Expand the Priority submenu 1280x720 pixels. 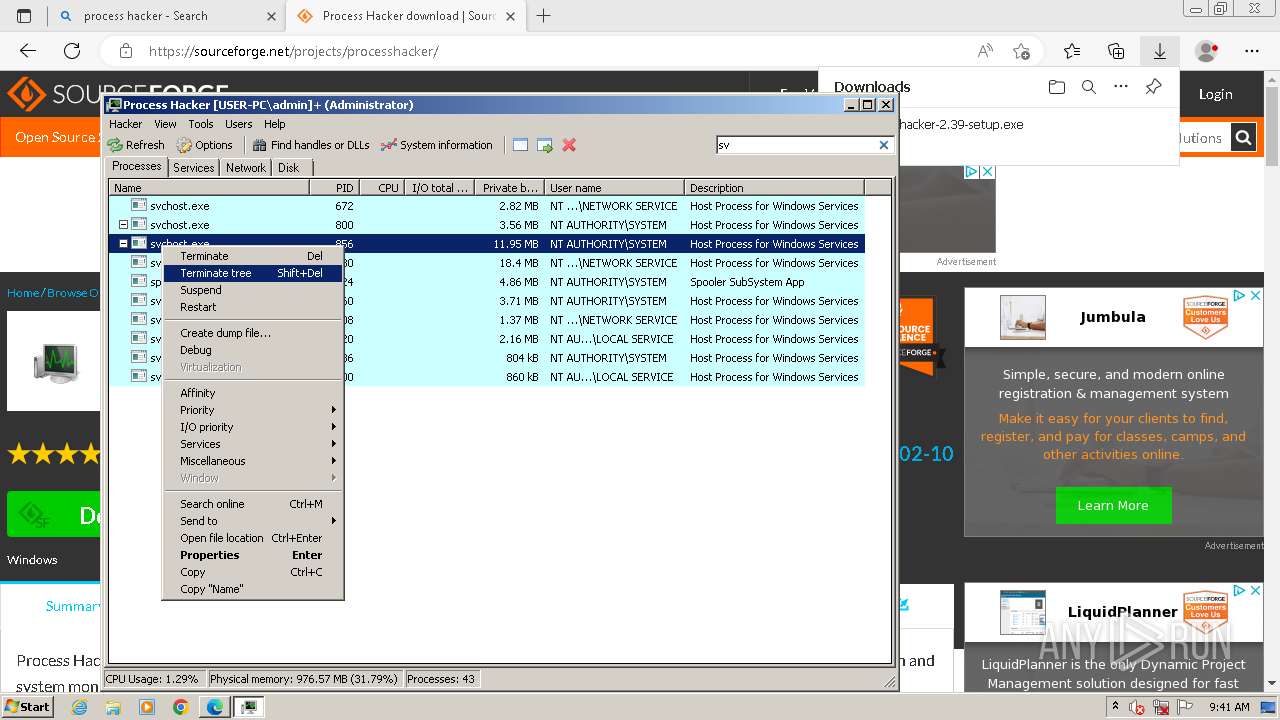(253, 410)
